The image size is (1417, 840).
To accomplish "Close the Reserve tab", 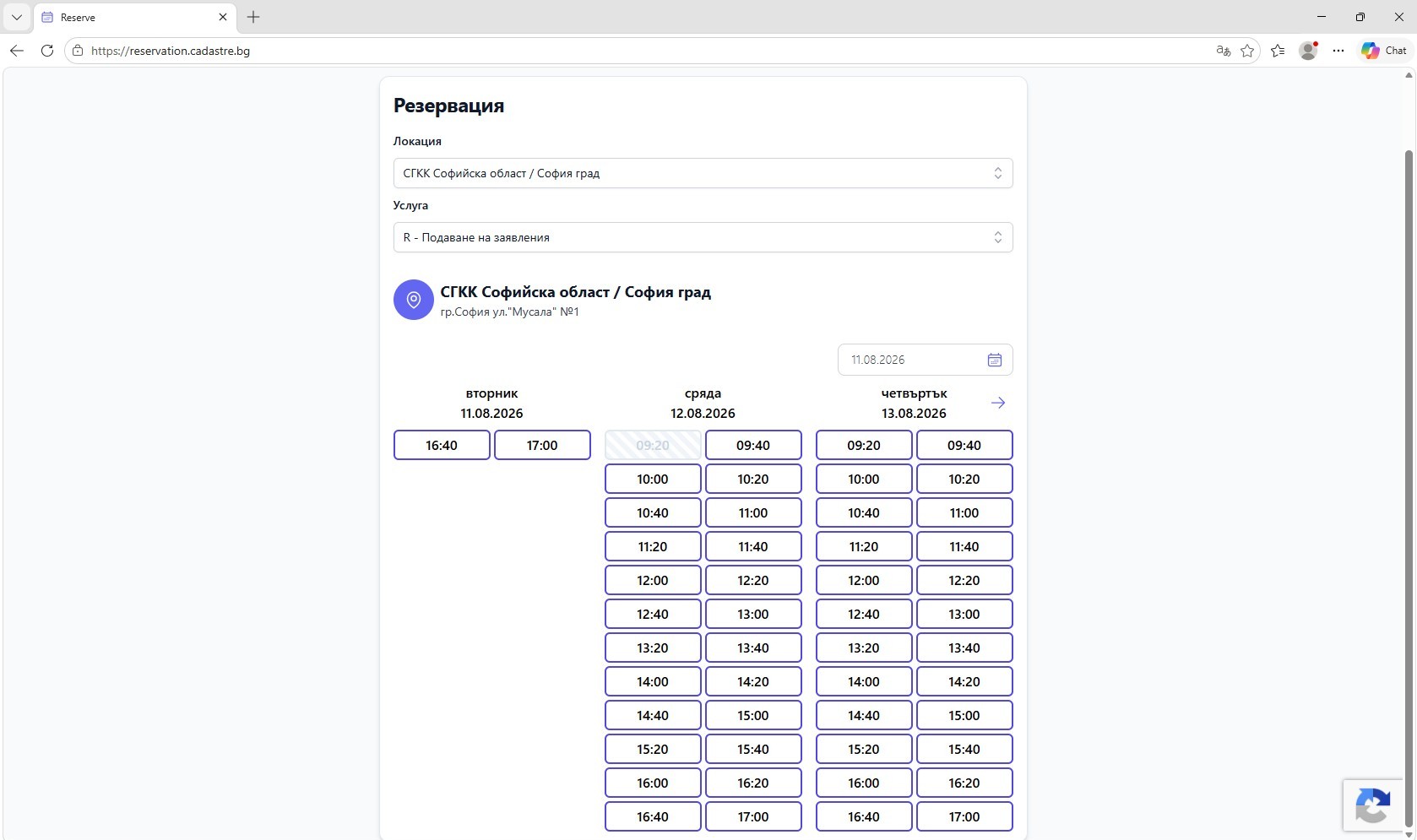I will pos(223,17).
